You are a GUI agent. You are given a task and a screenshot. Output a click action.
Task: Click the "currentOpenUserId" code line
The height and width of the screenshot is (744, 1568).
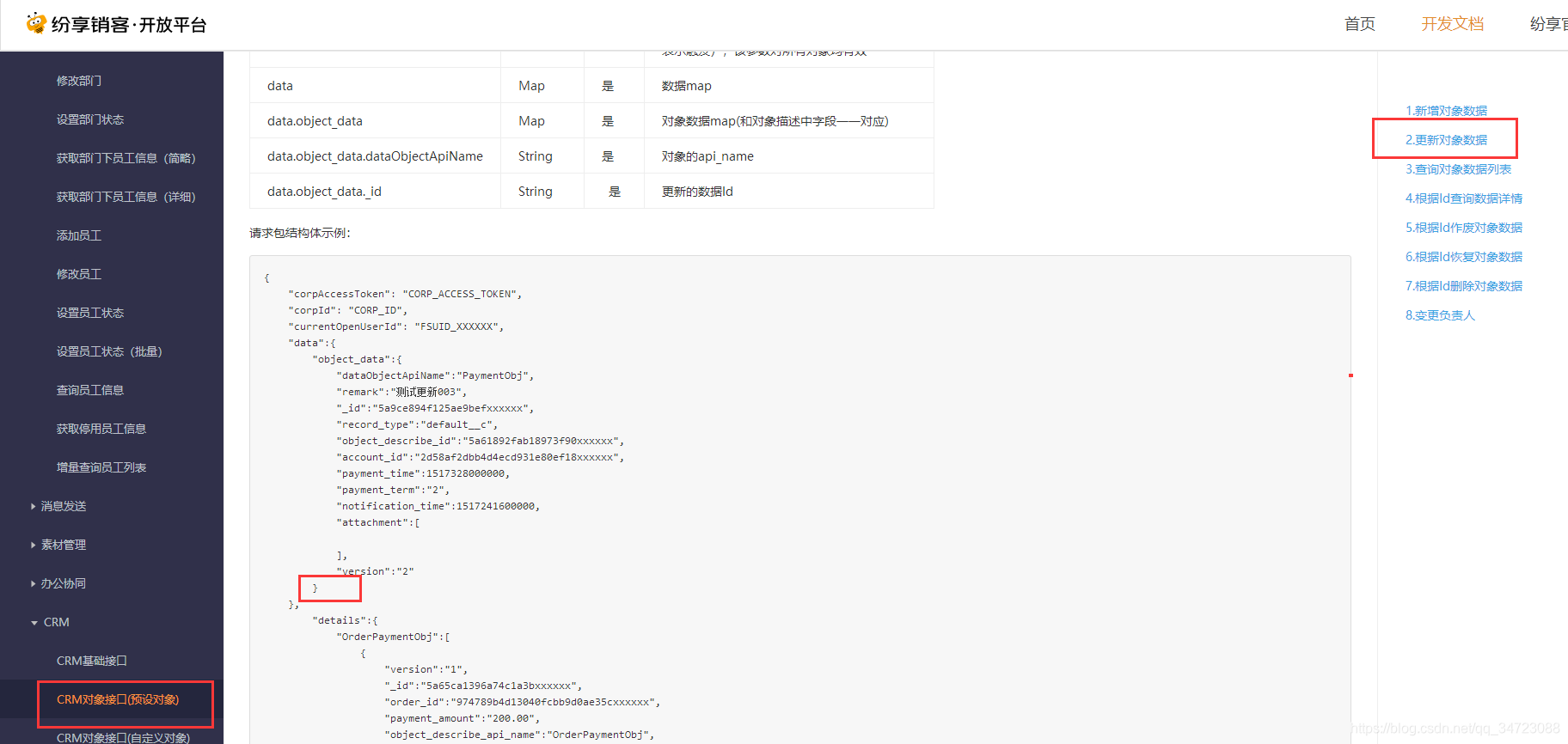(x=396, y=326)
